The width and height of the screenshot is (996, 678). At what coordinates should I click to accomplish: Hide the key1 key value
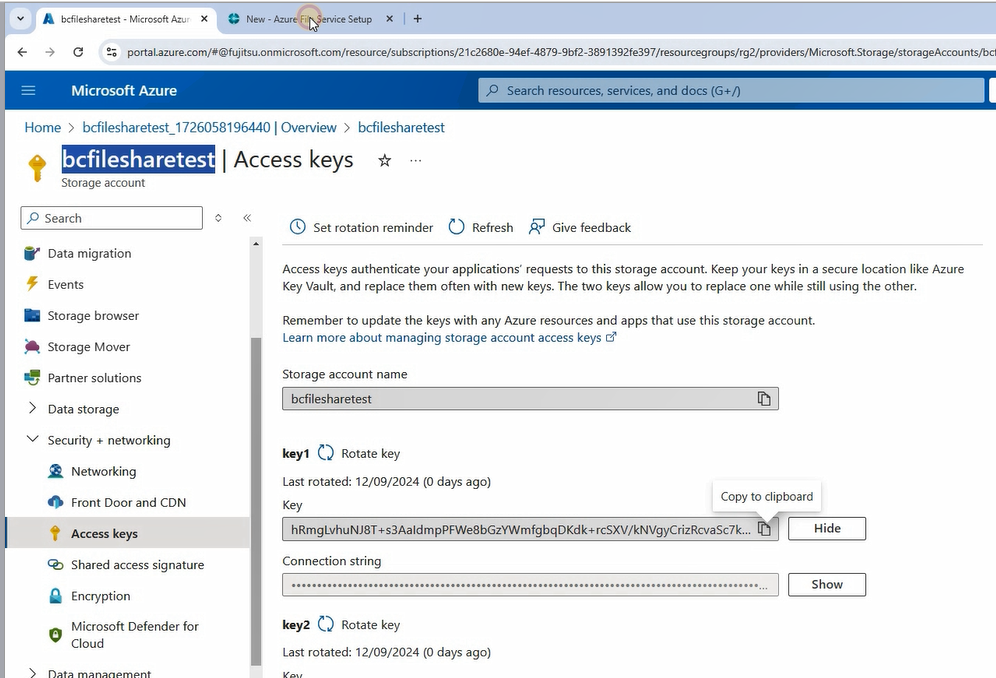pyautogui.click(x=826, y=528)
